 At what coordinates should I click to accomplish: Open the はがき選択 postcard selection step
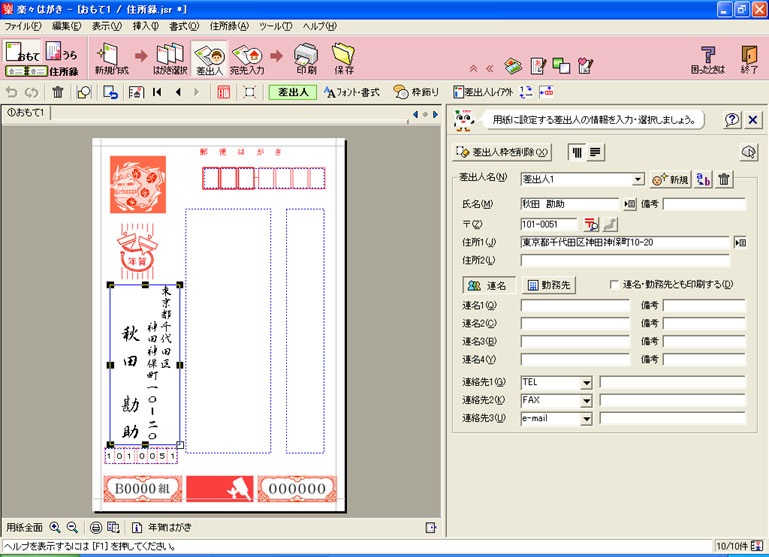click(170, 58)
